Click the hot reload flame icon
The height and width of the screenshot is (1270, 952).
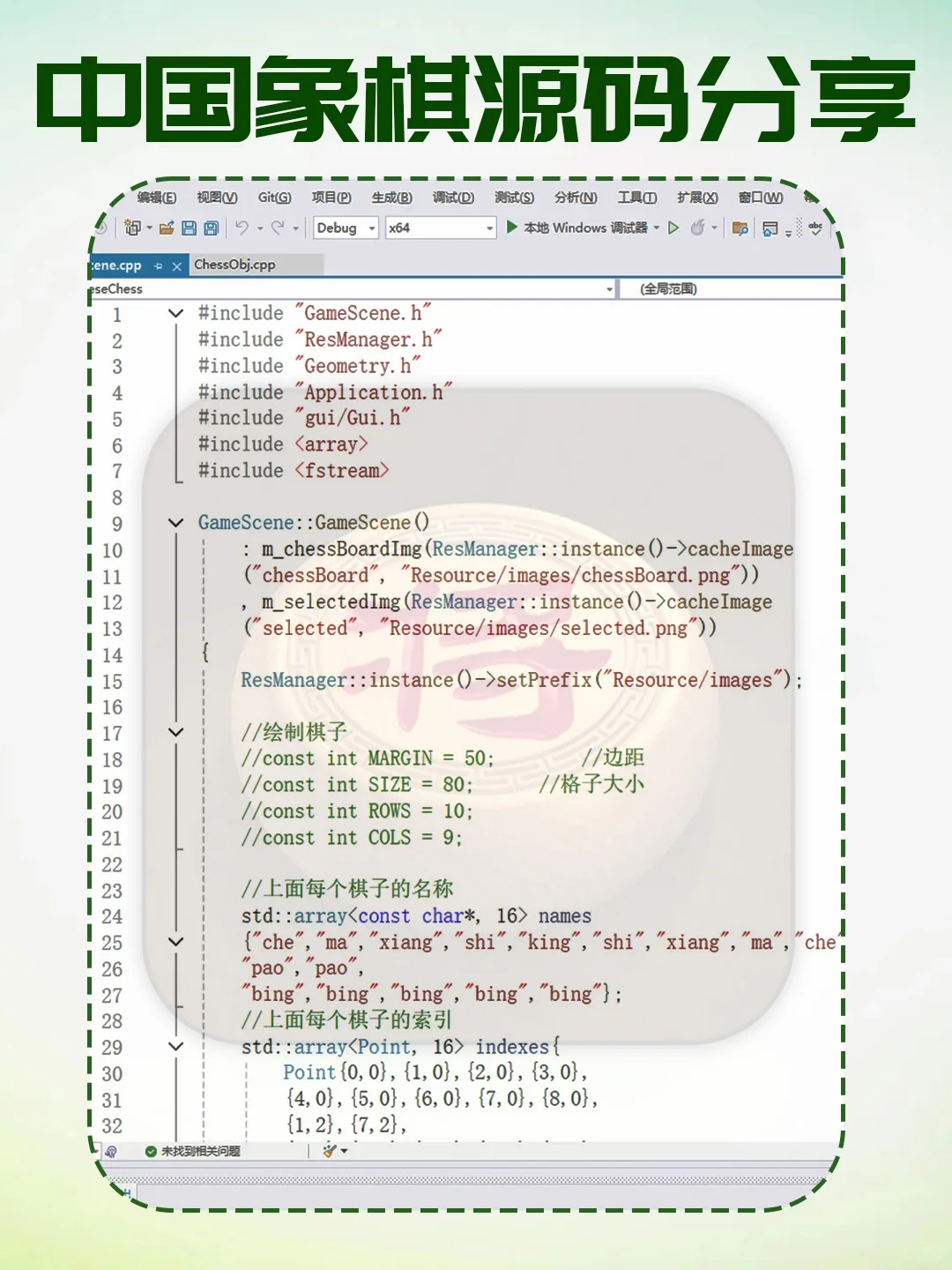(697, 228)
